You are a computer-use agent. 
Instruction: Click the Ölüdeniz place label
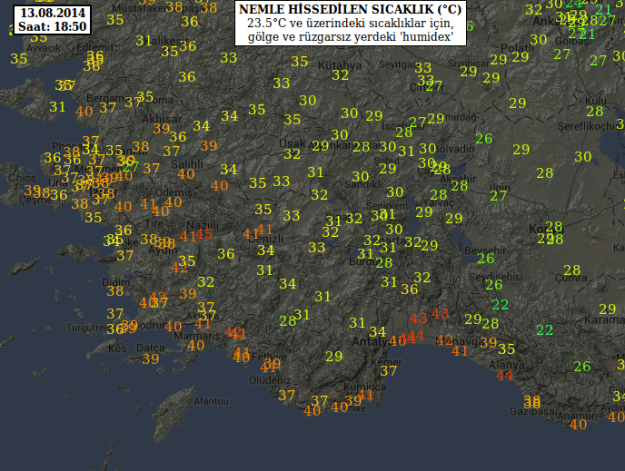[x=268, y=380]
